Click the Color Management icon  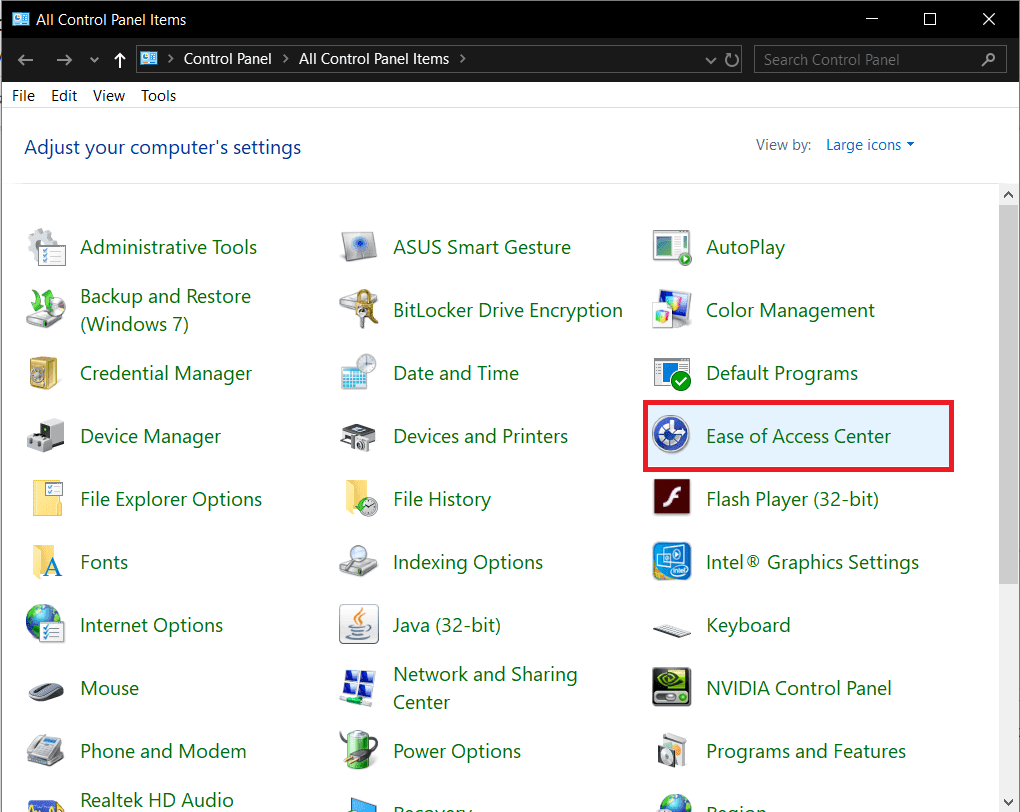(672, 310)
